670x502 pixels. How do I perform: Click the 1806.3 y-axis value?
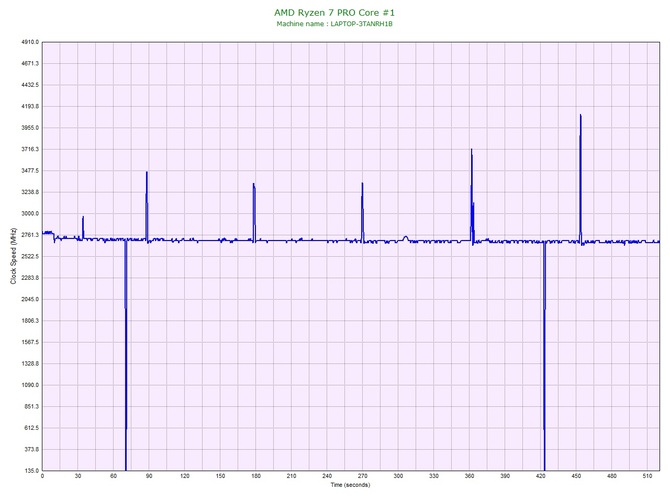pos(30,321)
